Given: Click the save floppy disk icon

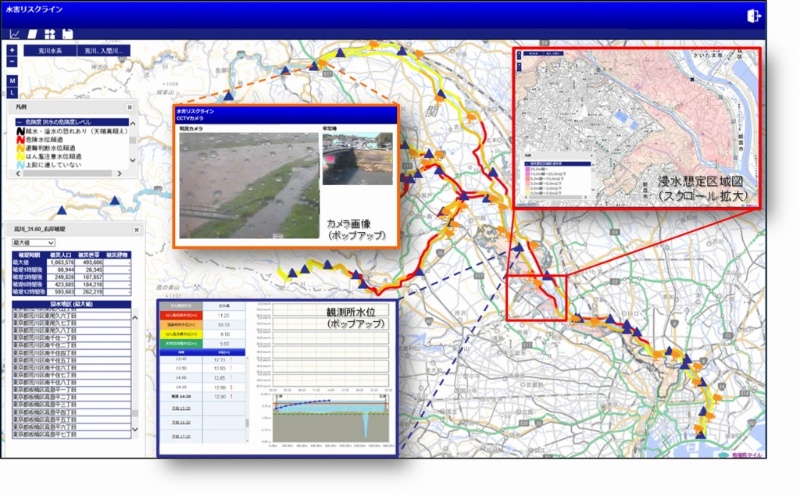Looking at the screenshot, I should (66, 33).
